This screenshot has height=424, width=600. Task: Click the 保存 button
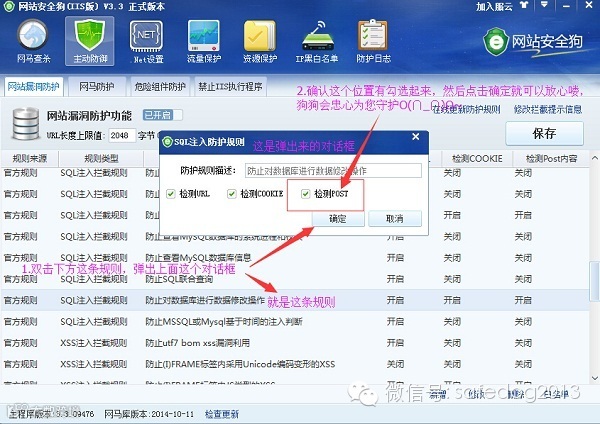click(x=544, y=134)
